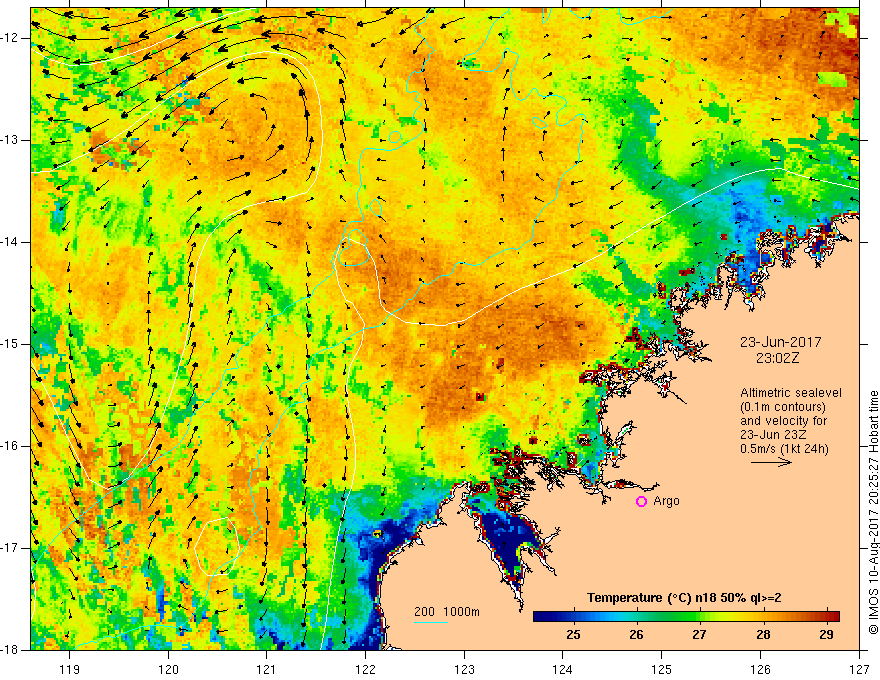Click the 'Temperature (°C) n18 50% ql>=2' title
880x680 pixels.
[684, 598]
